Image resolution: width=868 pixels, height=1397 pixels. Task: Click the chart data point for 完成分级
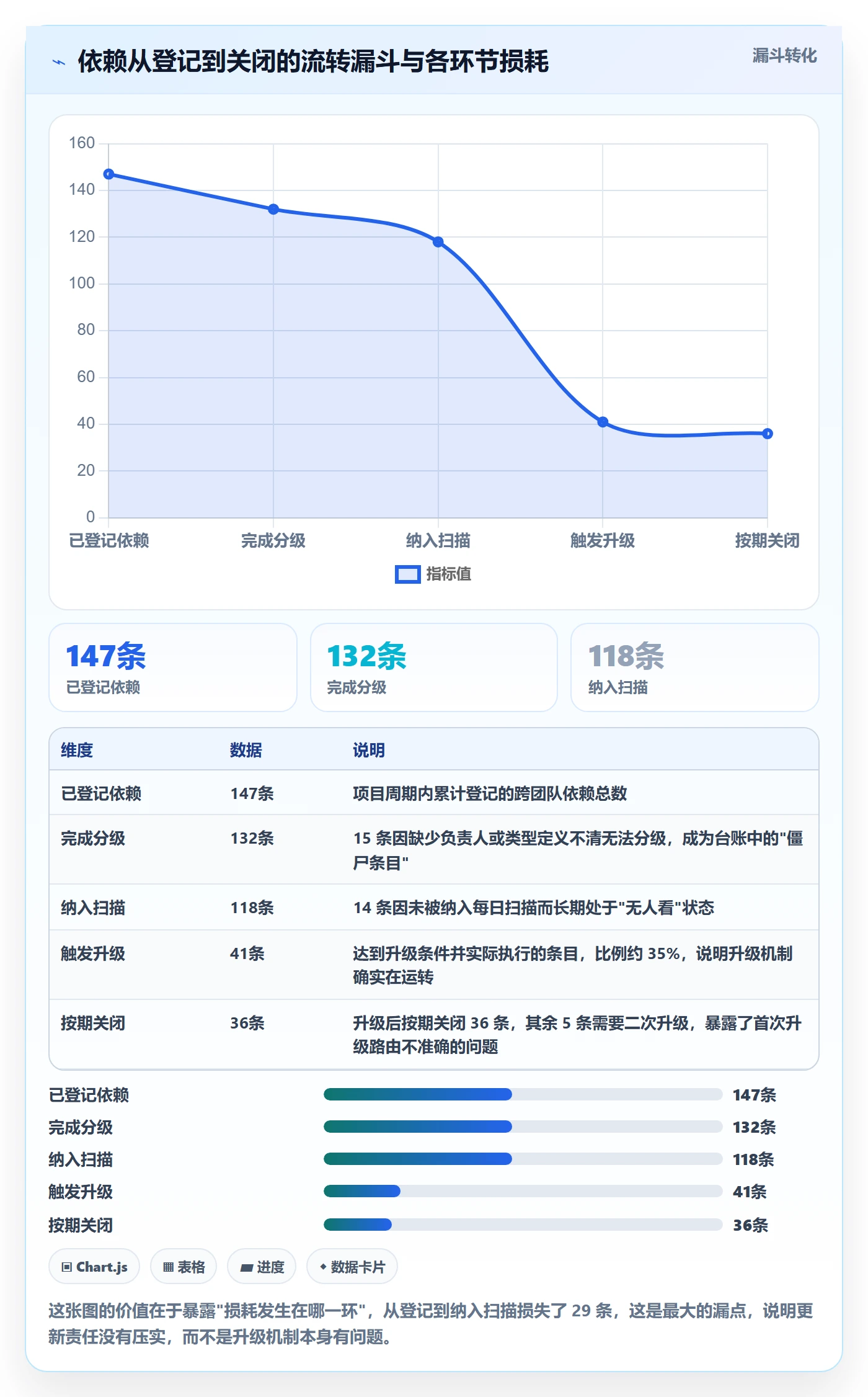(273, 209)
